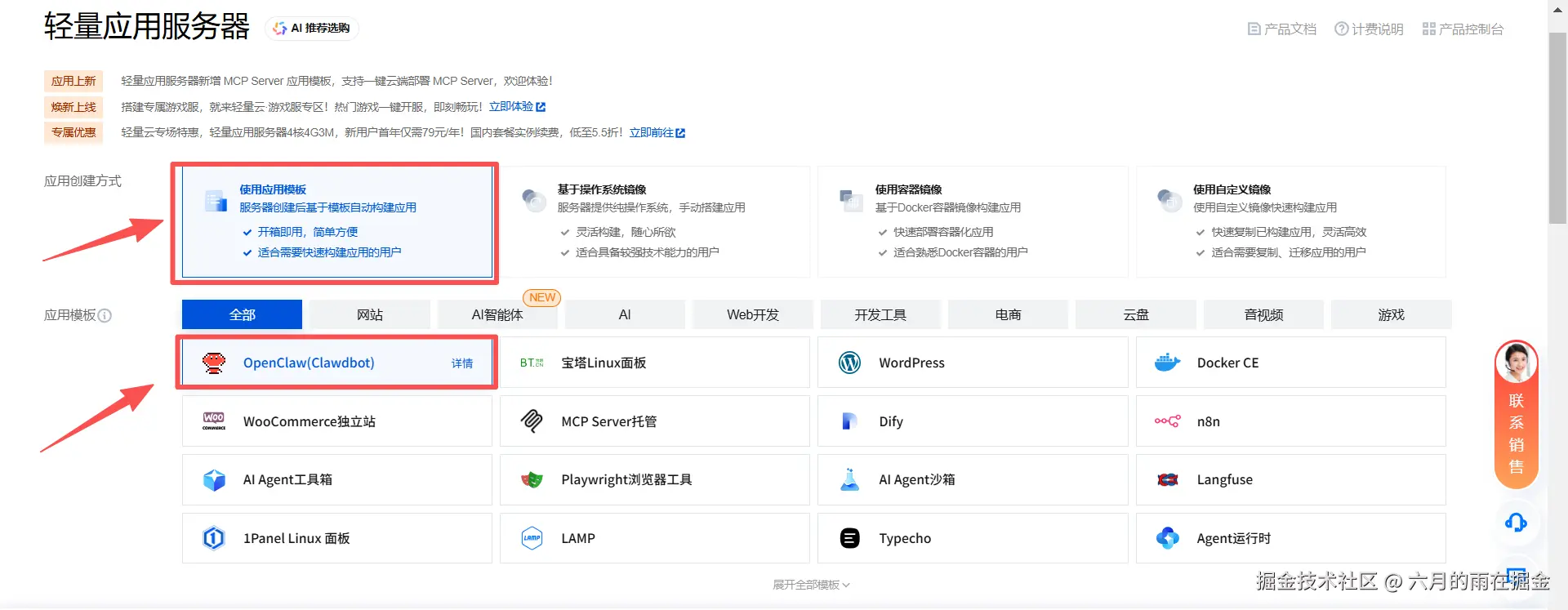Switch to the Web开发 template tab
This screenshot has height=610, width=1568.
753,314
